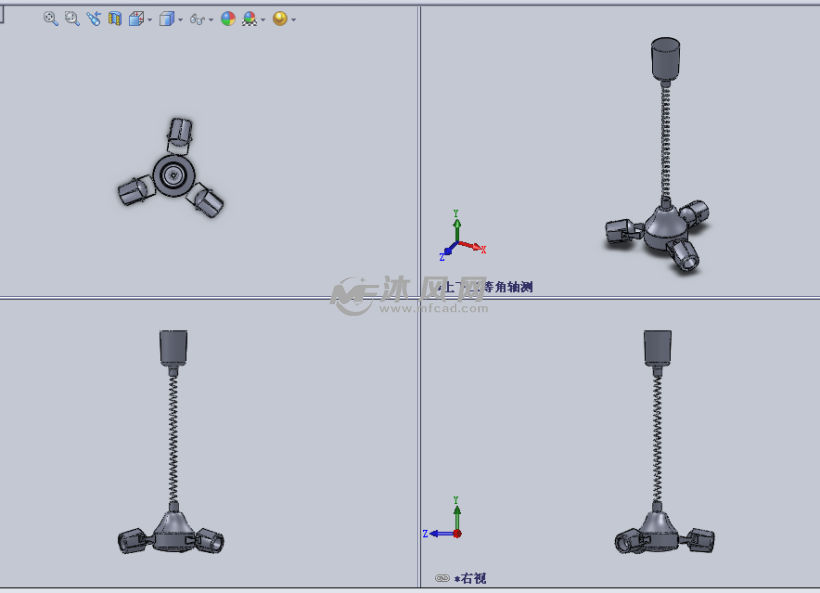The width and height of the screenshot is (820, 593).
Task: Select the Rotate View tool
Action: [93, 18]
